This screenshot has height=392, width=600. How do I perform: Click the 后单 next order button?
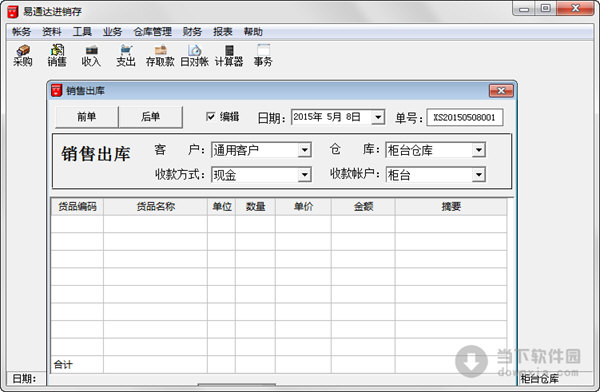pos(150,117)
